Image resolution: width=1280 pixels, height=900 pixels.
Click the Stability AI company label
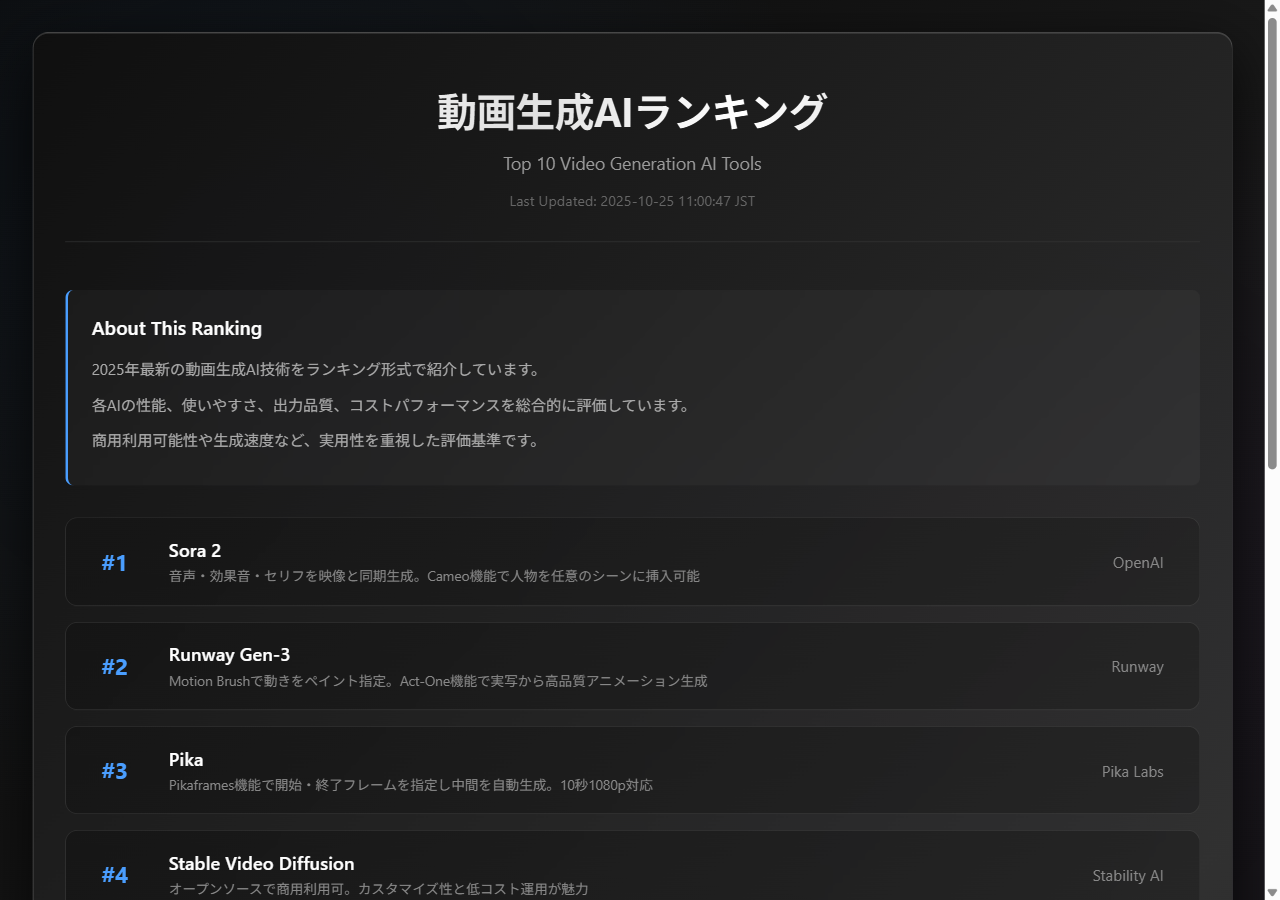click(x=1128, y=875)
